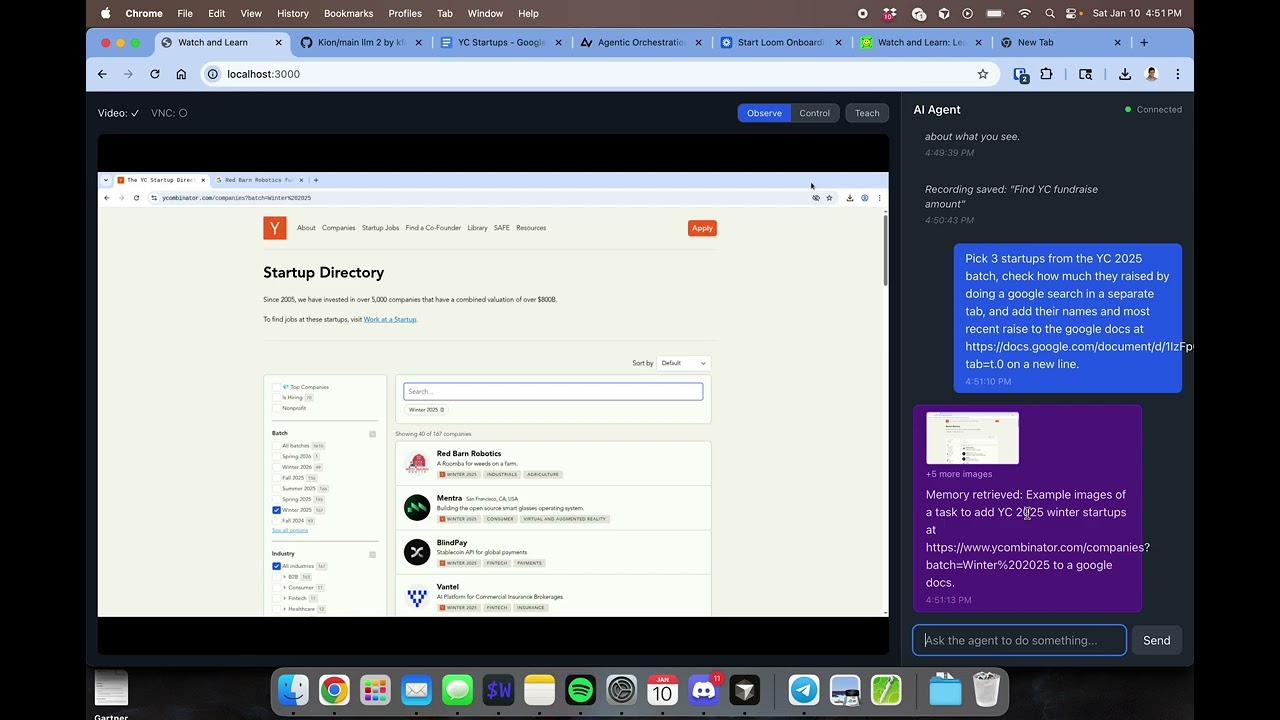Open the tab search icon in Chrome toolbar
This screenshot has height=720, width=1280.
(x=1086, y=74)
